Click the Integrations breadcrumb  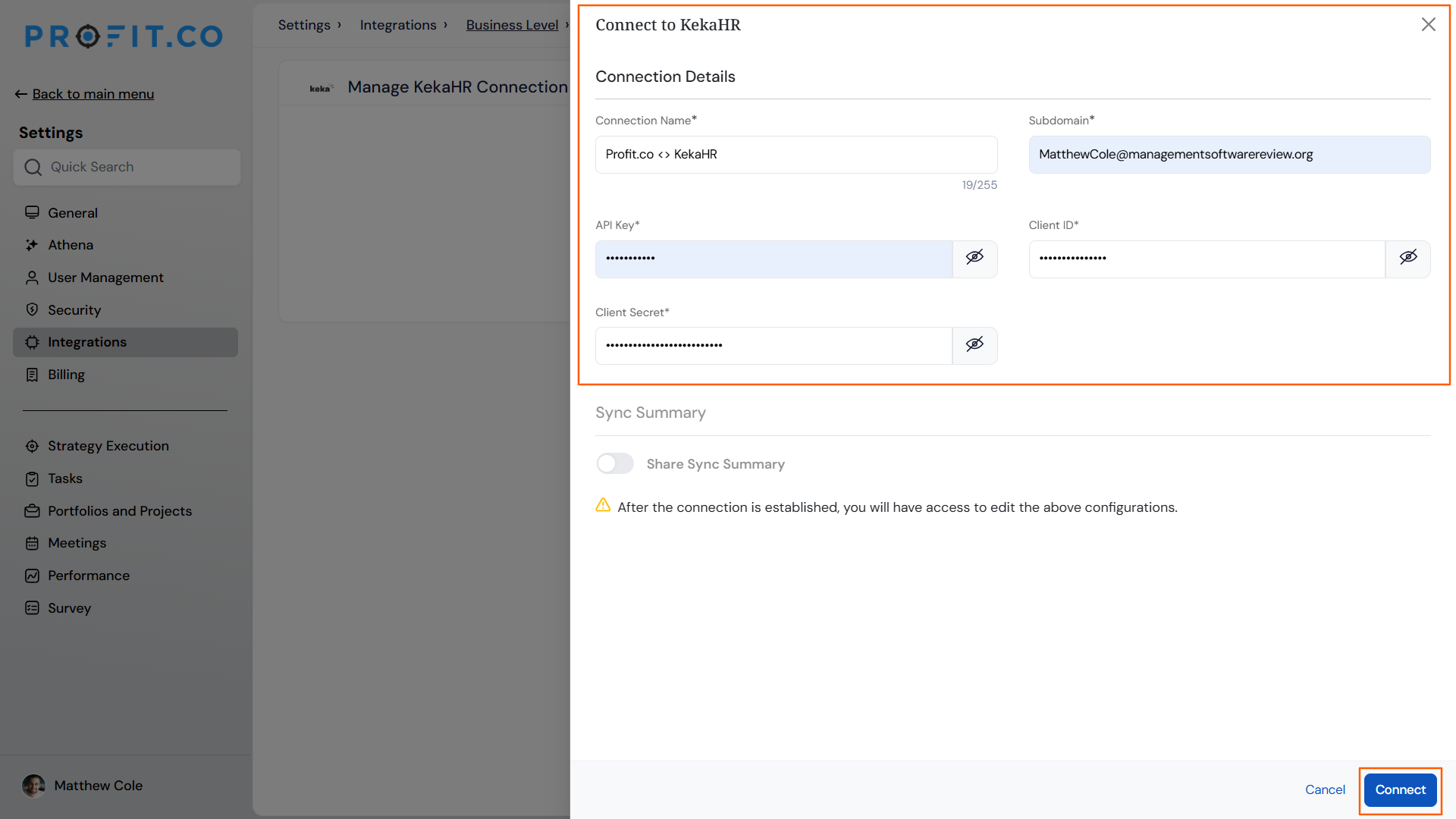point(398,24)
